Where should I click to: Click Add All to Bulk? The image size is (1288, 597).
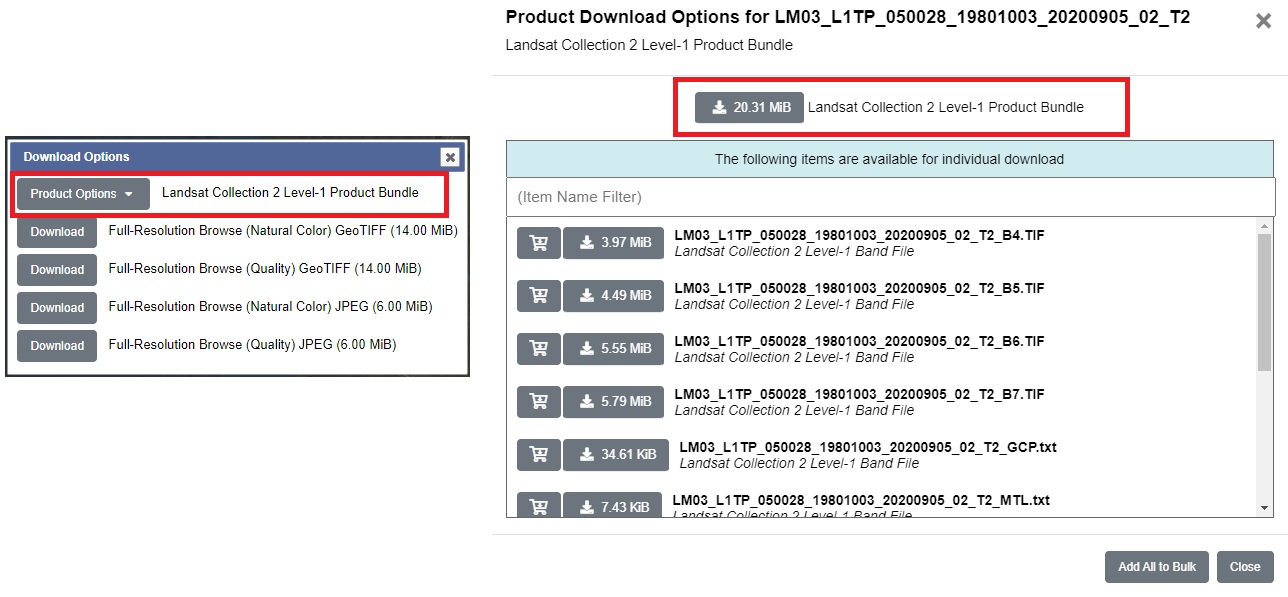click(x=1156, y=566)
